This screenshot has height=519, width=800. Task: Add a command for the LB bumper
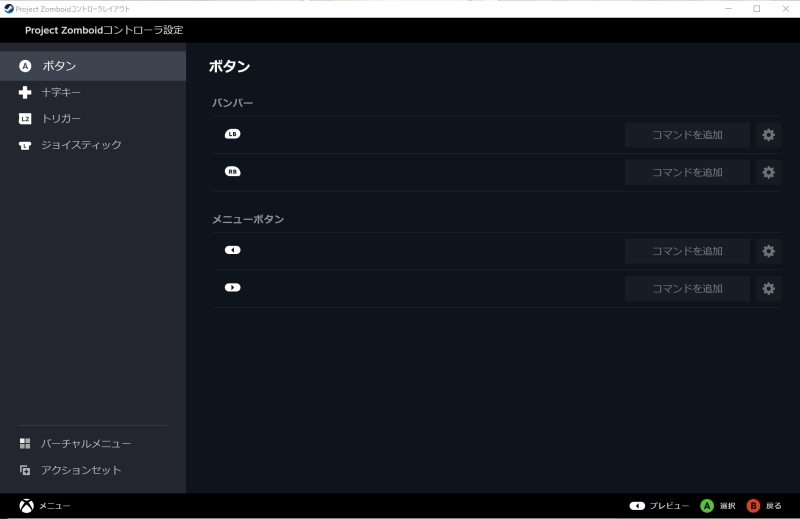pos(687,135)
